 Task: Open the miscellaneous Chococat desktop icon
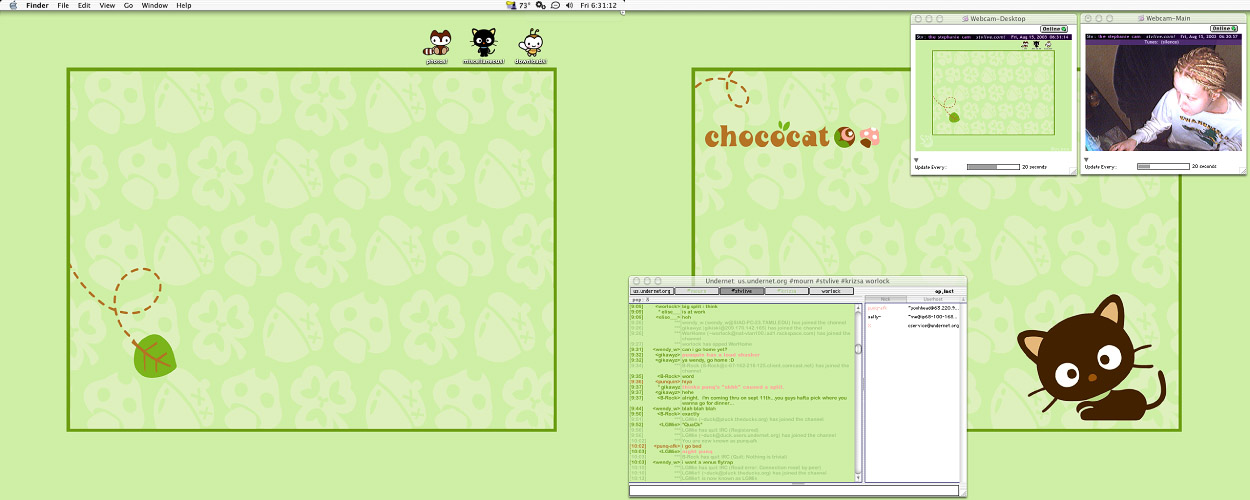click(484, 44)
